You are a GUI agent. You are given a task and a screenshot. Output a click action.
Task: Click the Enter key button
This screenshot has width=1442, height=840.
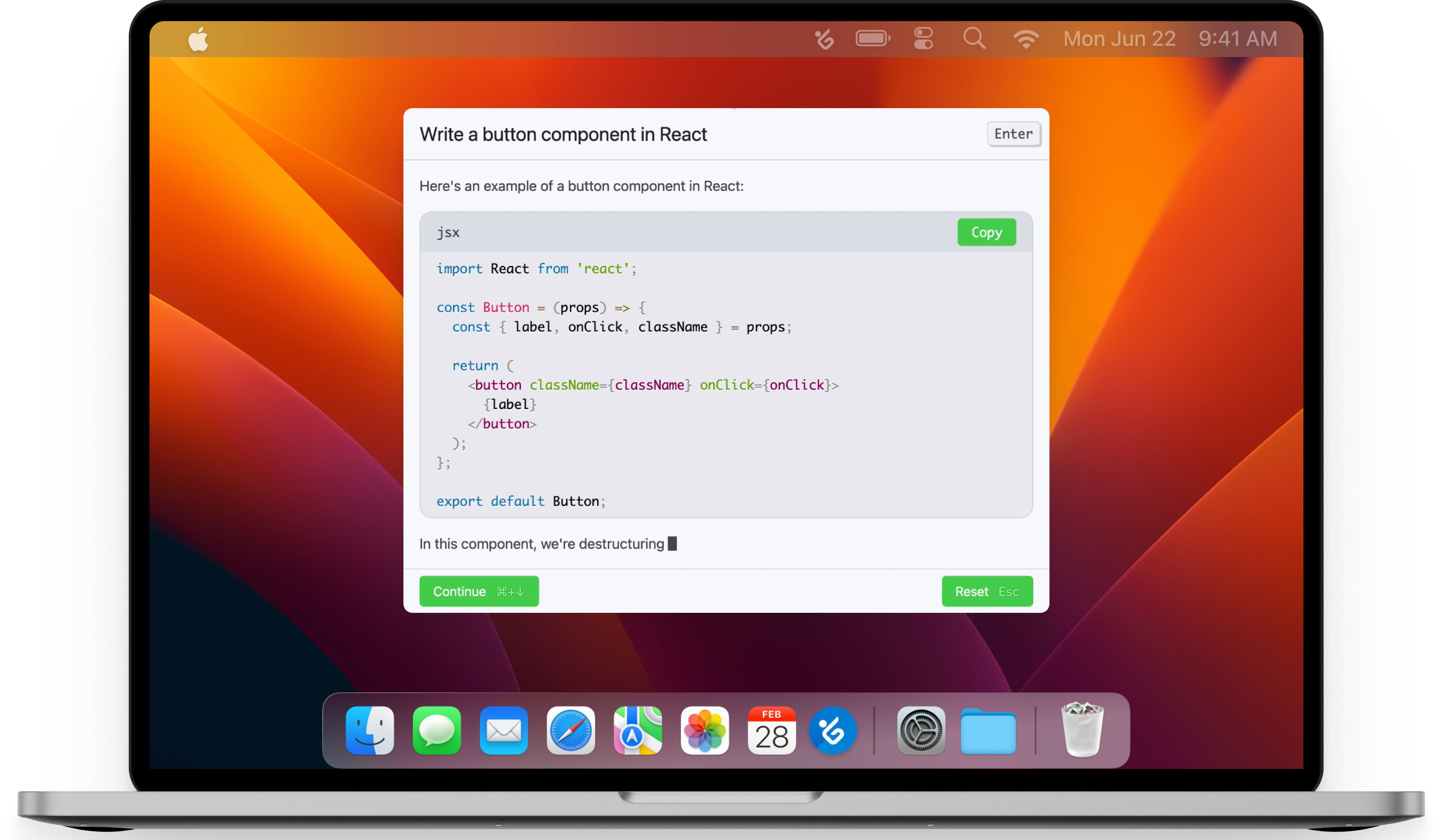tap(1013, 134)
